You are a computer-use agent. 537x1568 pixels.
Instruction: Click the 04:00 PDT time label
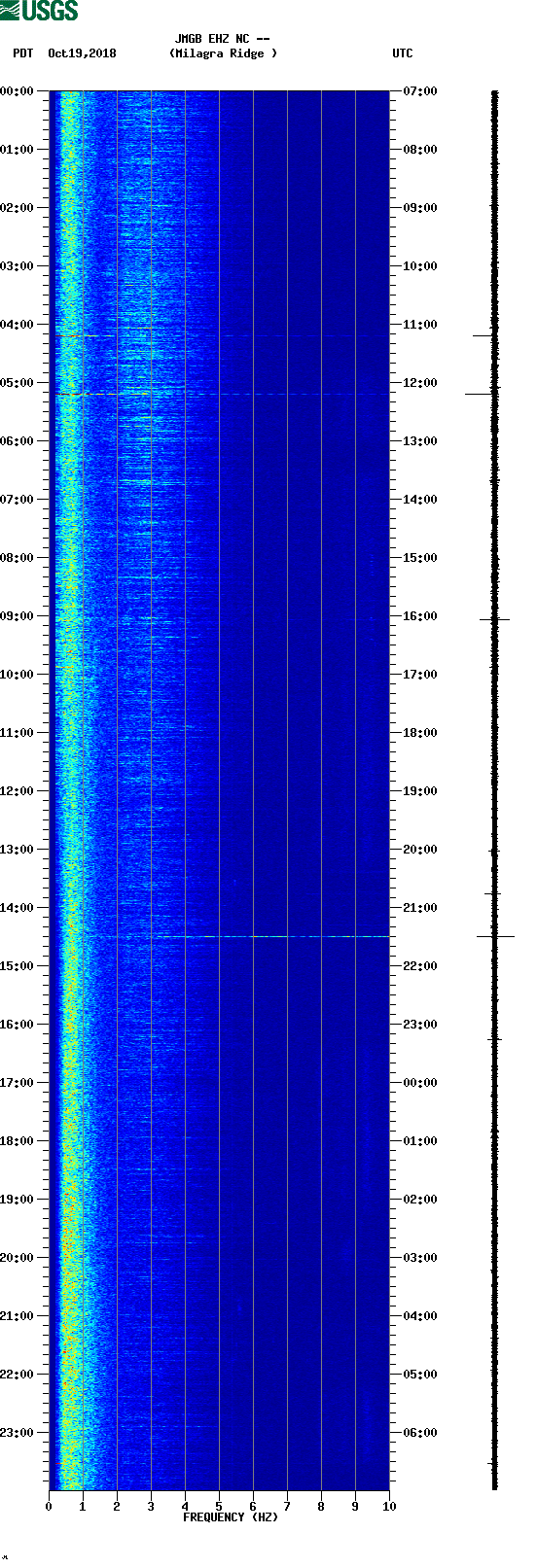pos(17,325)
